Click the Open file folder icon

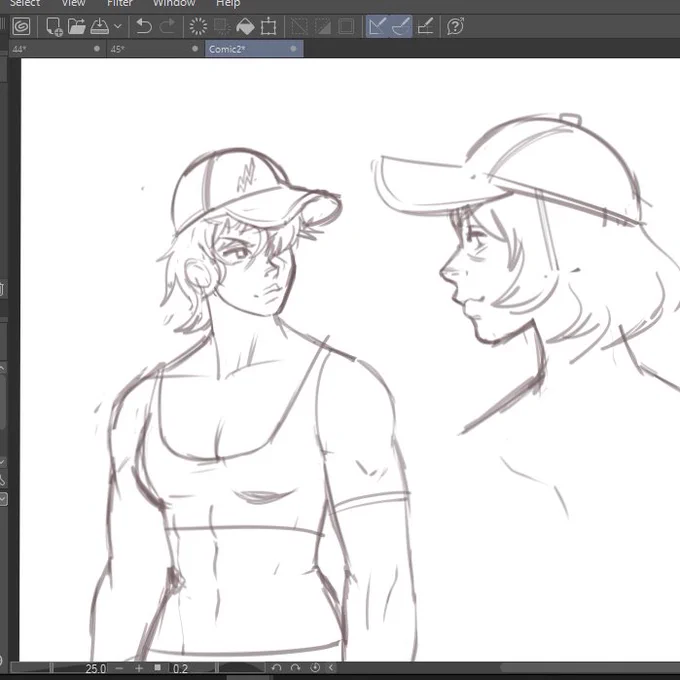pos(77,26)
